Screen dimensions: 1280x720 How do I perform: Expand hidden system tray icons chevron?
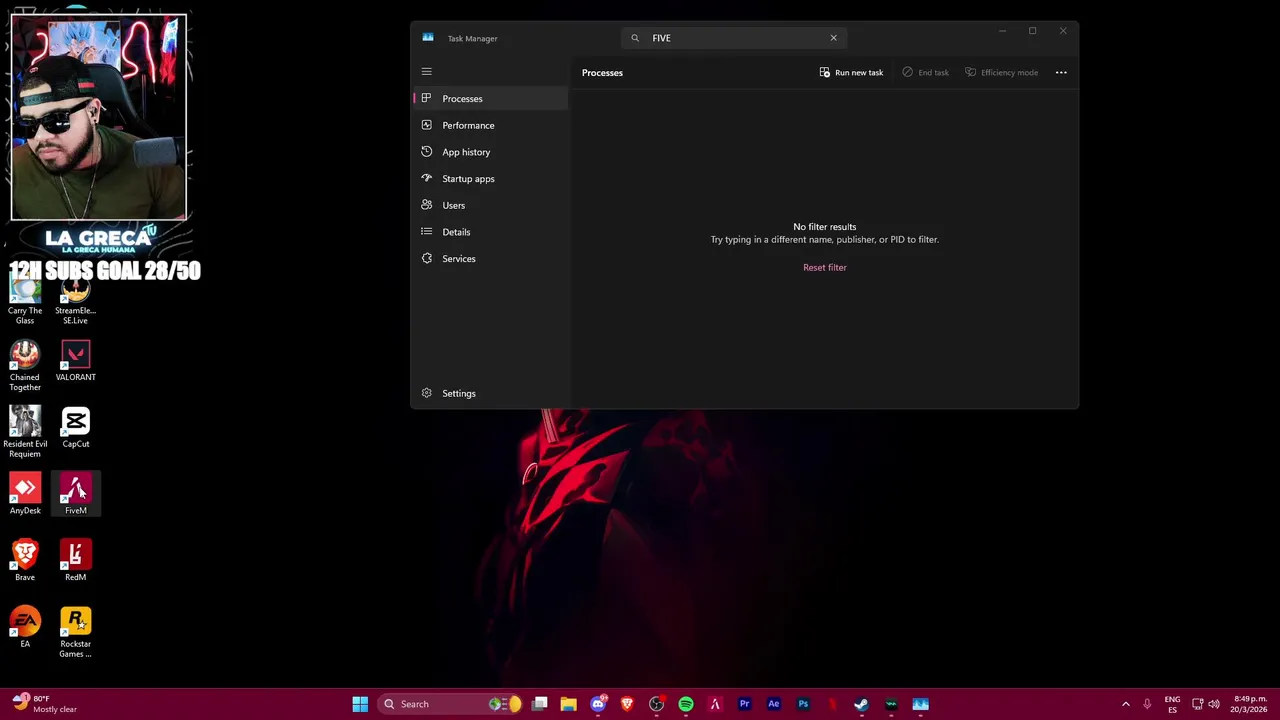[x=1125, y=704]
